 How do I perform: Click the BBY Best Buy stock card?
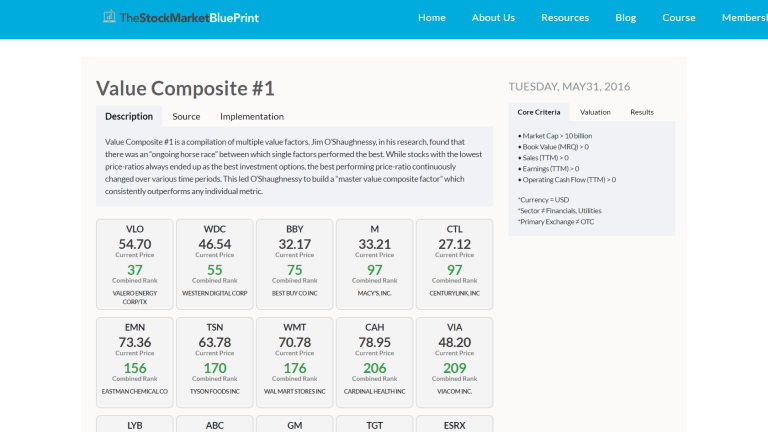coord(295,264)
